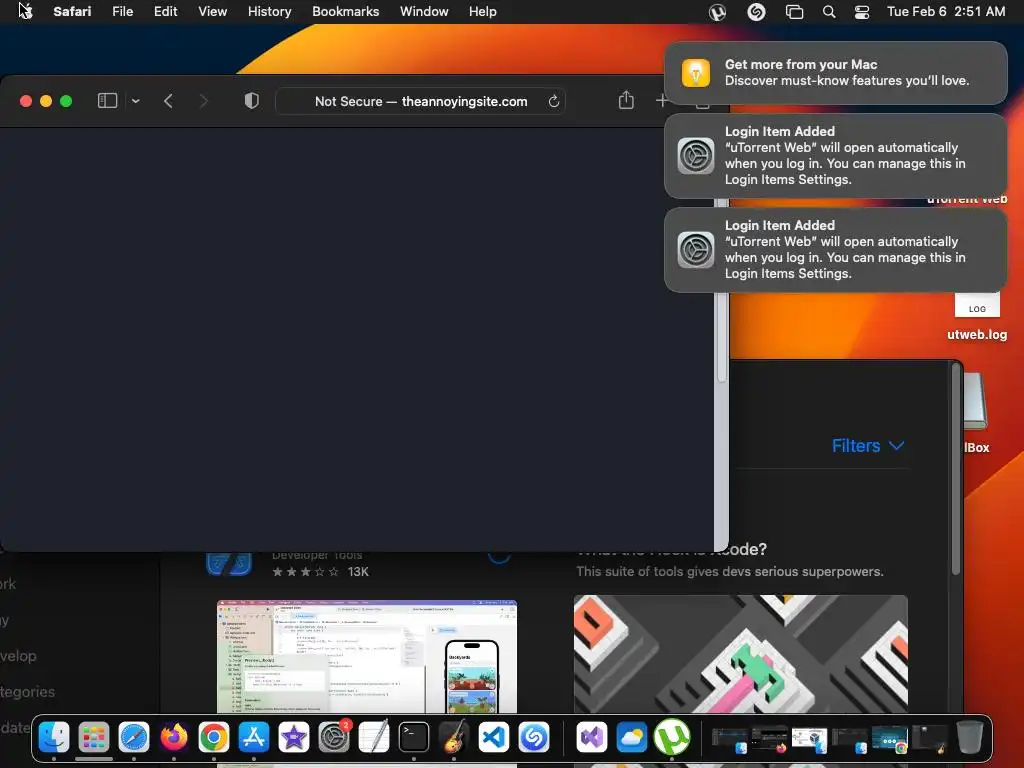Click App Store window vertical scrollbar
This screenshot has height=768, width=1024.
[956, 470]
